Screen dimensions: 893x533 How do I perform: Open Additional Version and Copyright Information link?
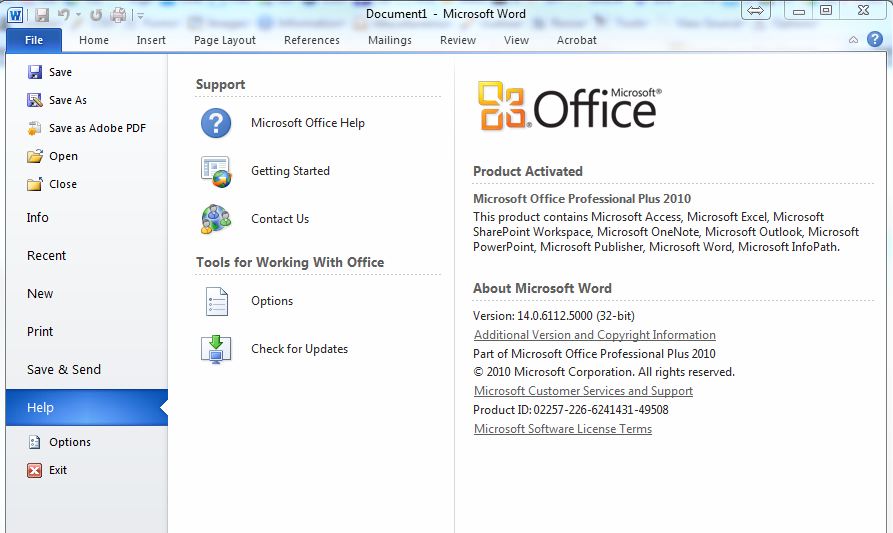click(595, 335)
